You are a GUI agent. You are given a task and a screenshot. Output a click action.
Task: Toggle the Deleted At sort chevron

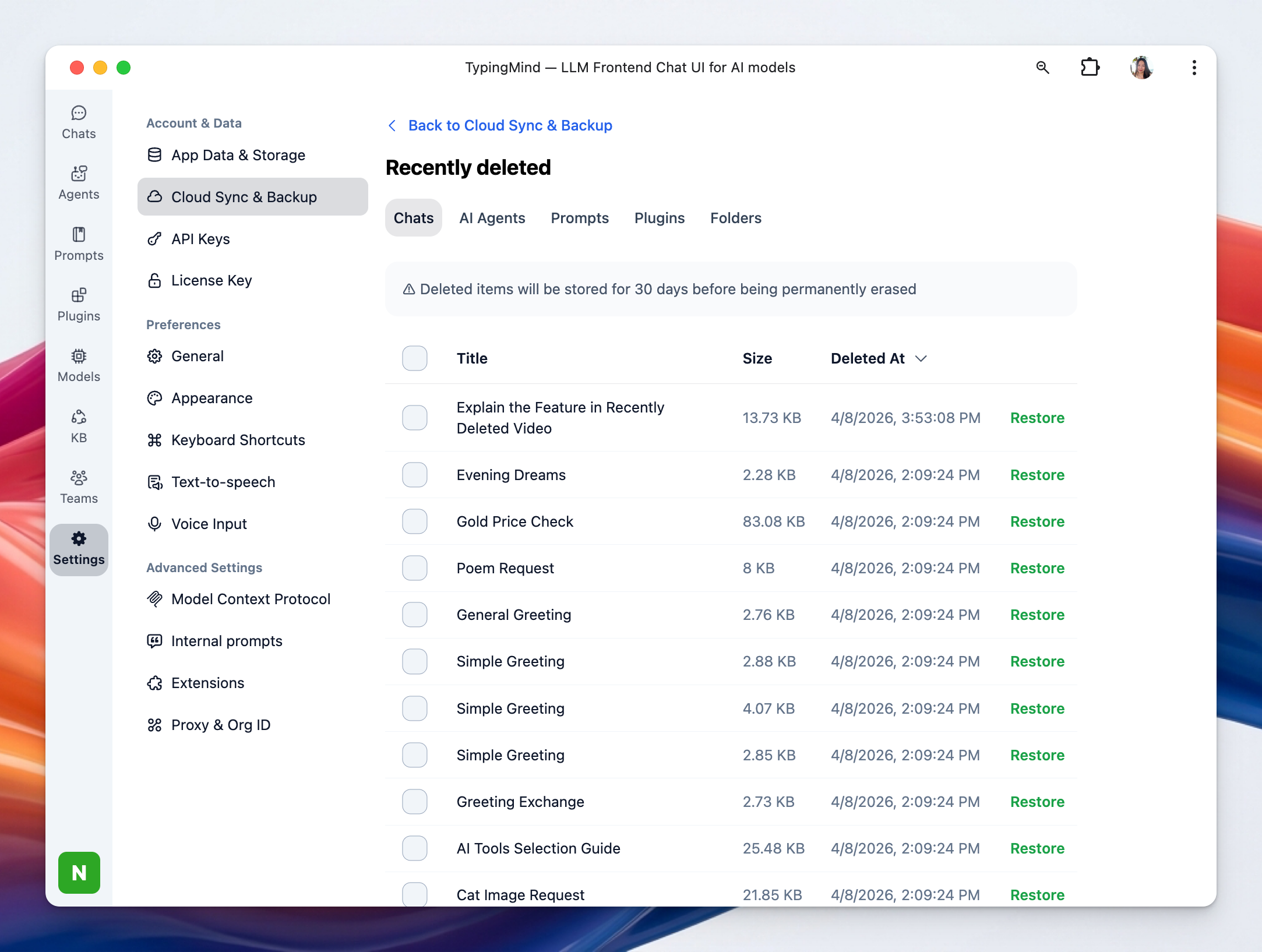pos(921,358)
